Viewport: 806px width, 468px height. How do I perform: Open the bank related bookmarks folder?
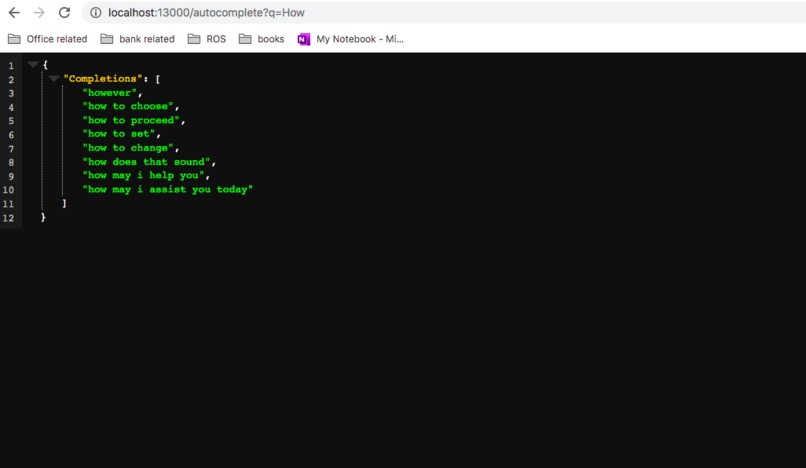137,39
